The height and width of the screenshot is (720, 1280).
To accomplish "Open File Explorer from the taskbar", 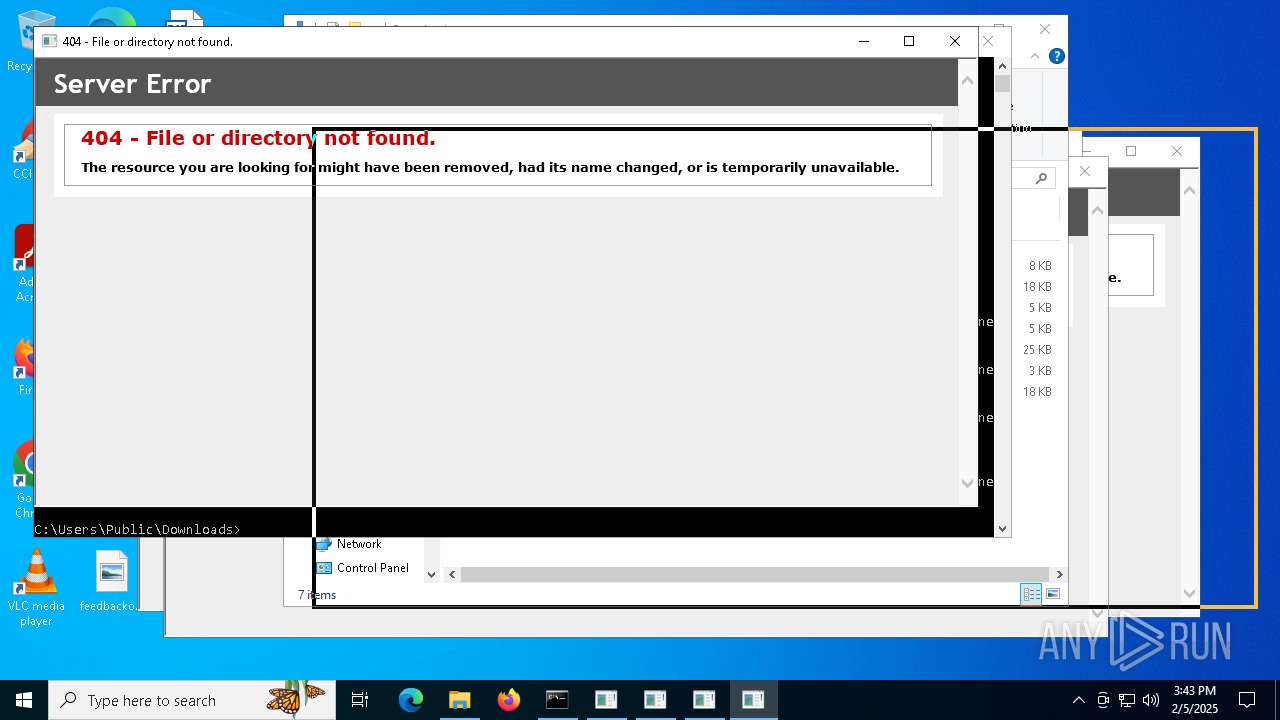I will 460,700.
